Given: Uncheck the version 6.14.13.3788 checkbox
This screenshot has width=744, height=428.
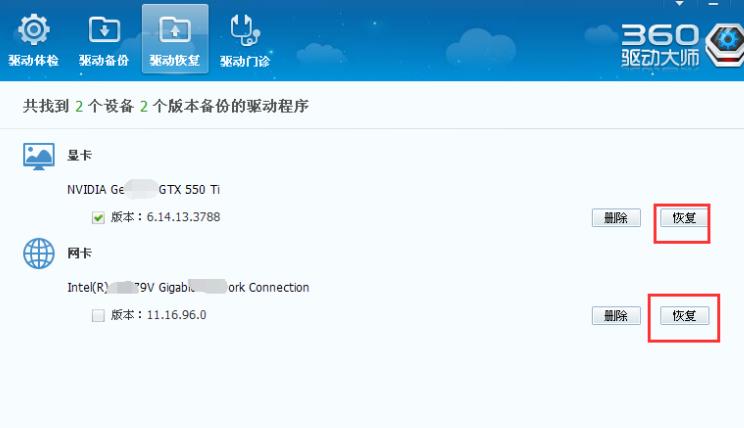Looking at the screenshot, I should pyautogui.click(x=98, y=218).
